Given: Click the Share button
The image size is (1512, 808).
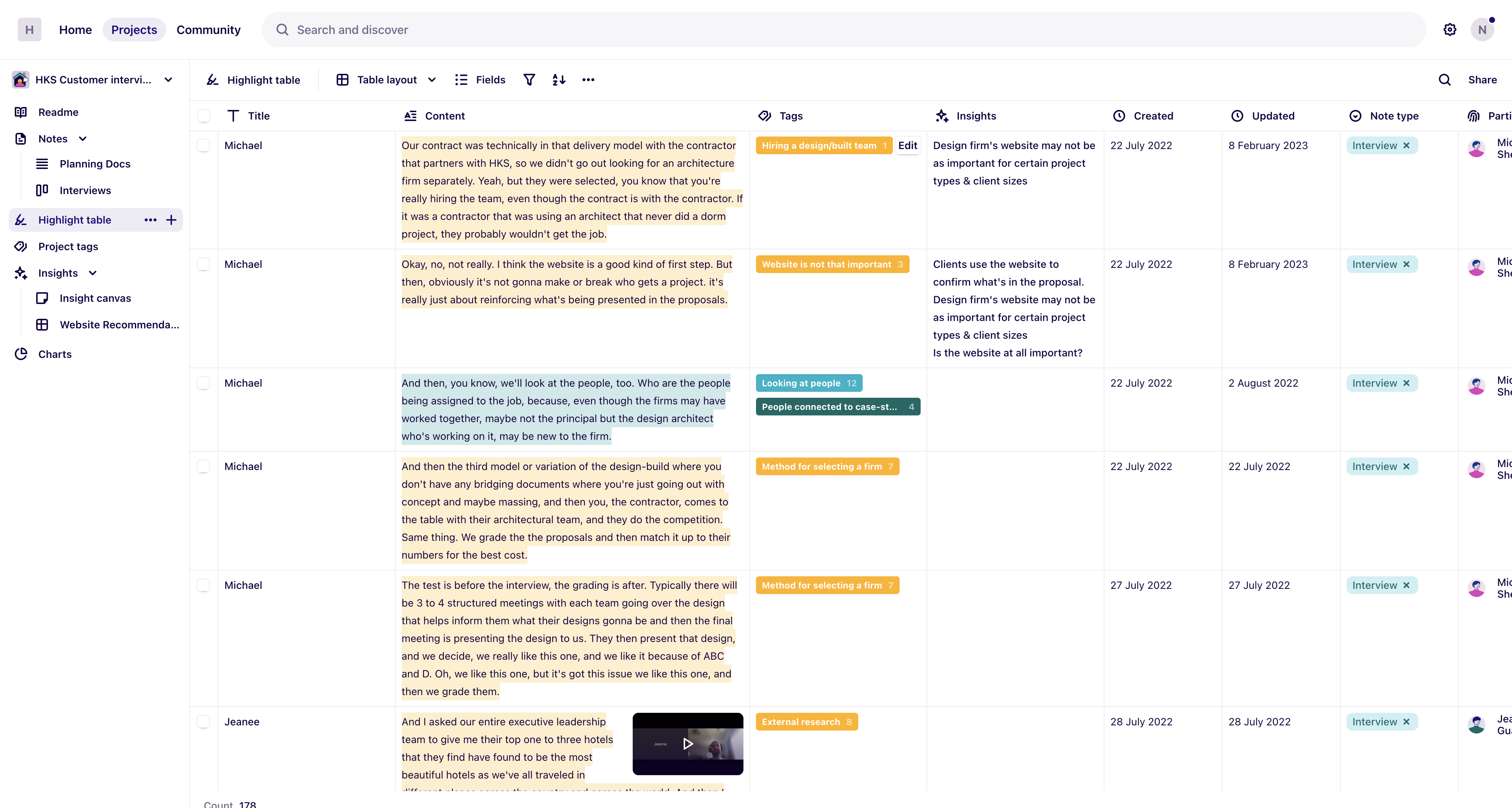Looking at the screenshot, I should (1482, 80).
